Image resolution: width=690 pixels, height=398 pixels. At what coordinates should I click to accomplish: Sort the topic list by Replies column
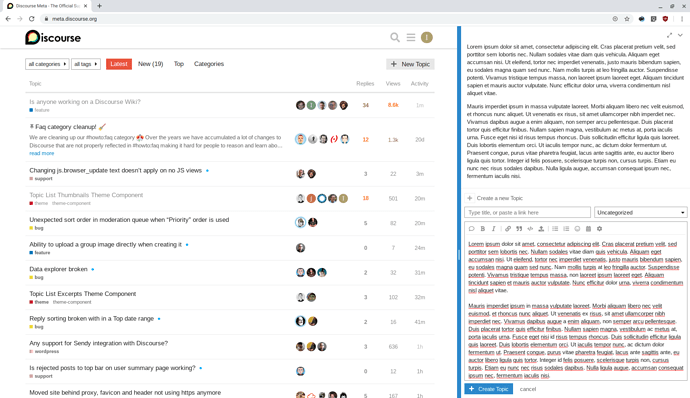[365, 84]
